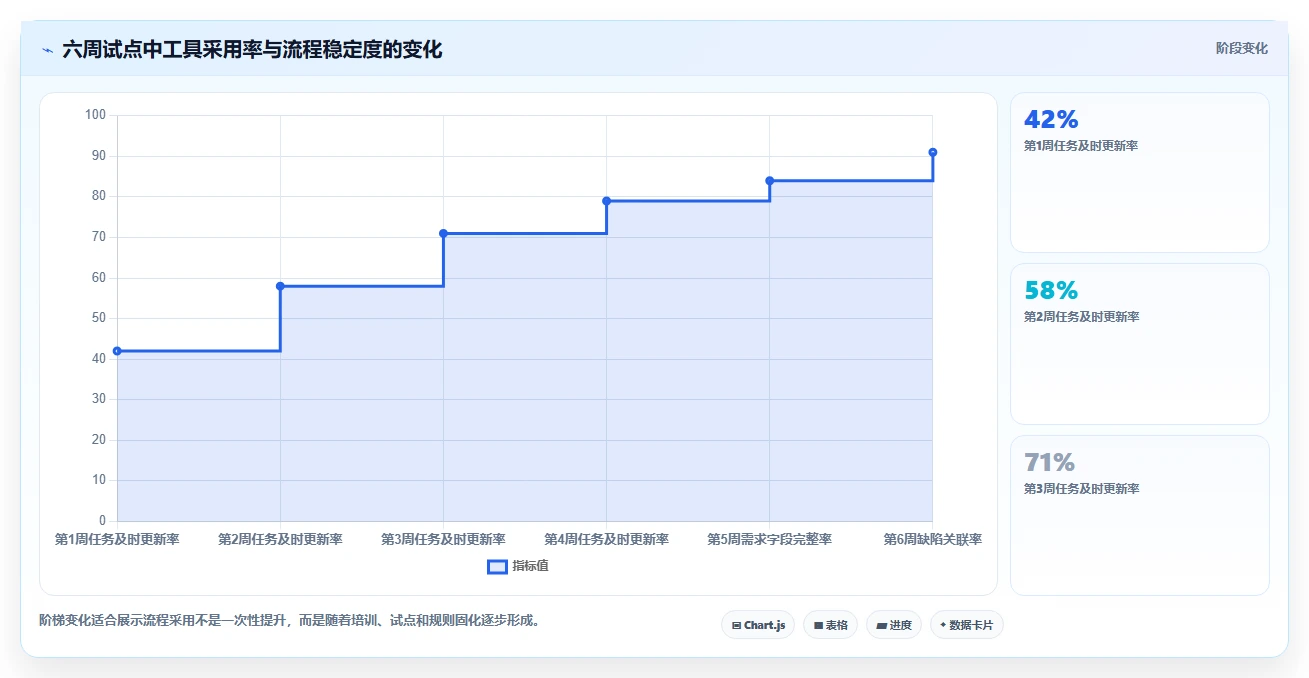1309x678 pixels.
Task: Open the 58% 第2周任务及时更新率 card
Action: coord(1140,344)
